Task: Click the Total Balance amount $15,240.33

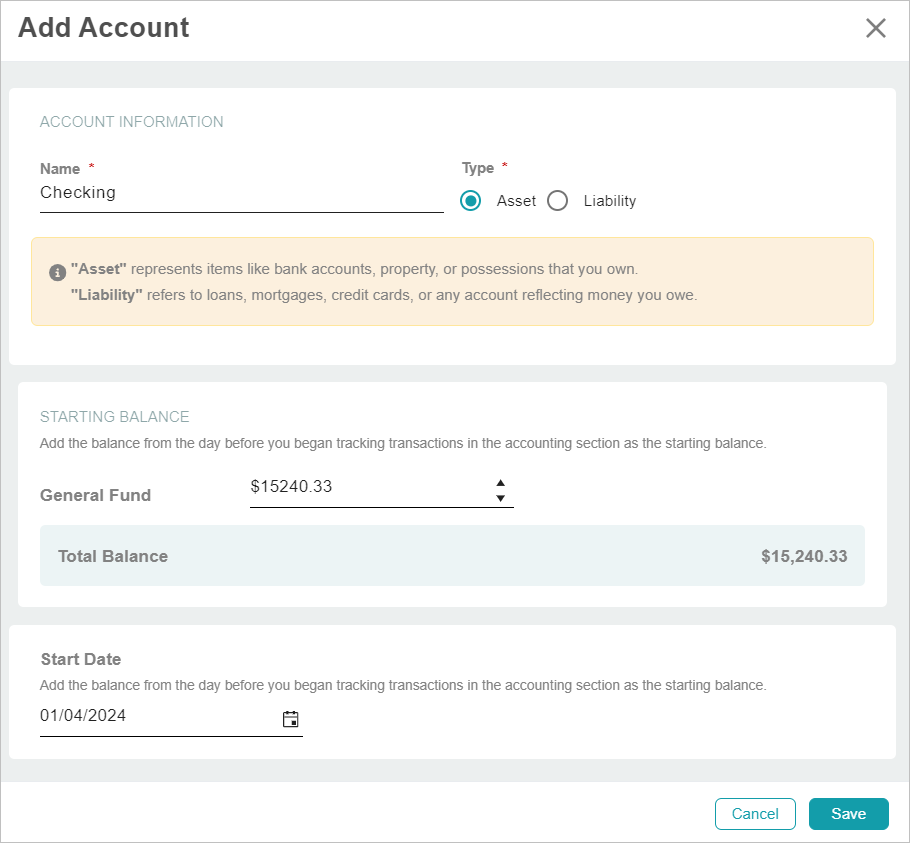Action: pyautogui.click(x=804, y=556)
